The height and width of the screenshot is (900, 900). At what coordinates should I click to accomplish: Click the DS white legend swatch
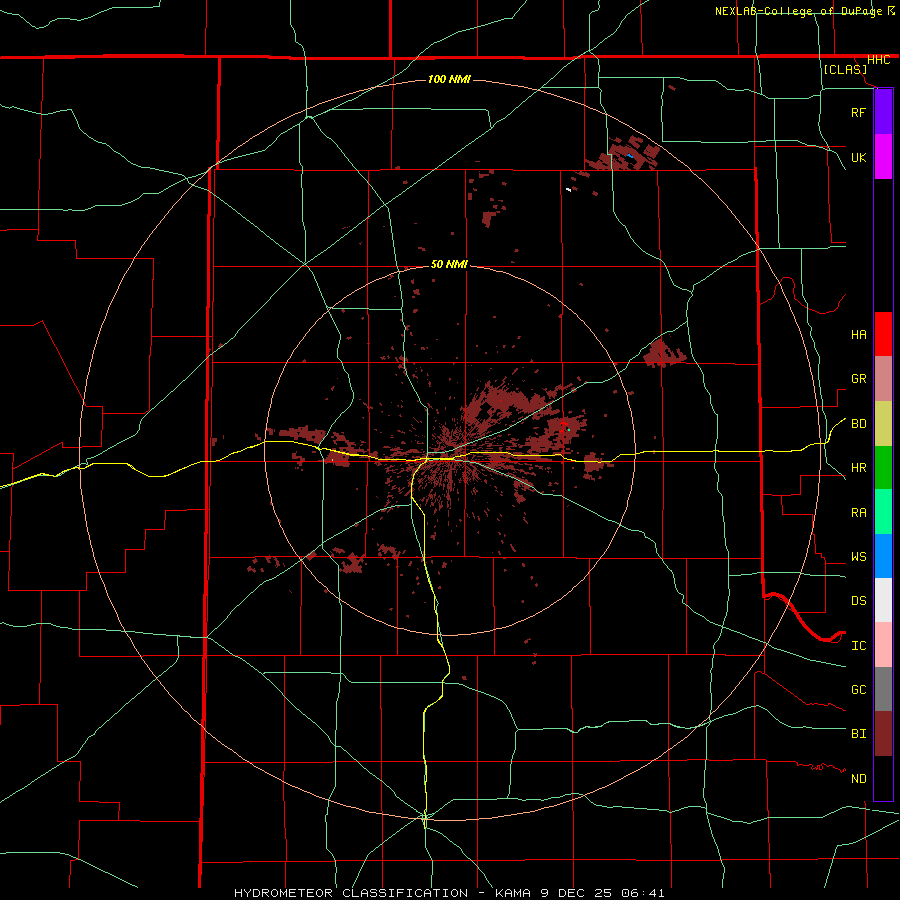pyautogui.click(x=883, y=600)
